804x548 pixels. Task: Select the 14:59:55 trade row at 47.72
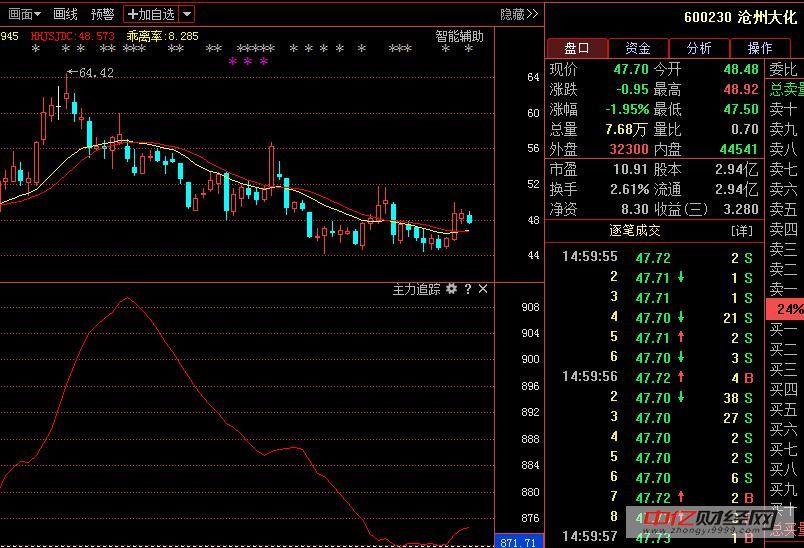coord(657,257)
